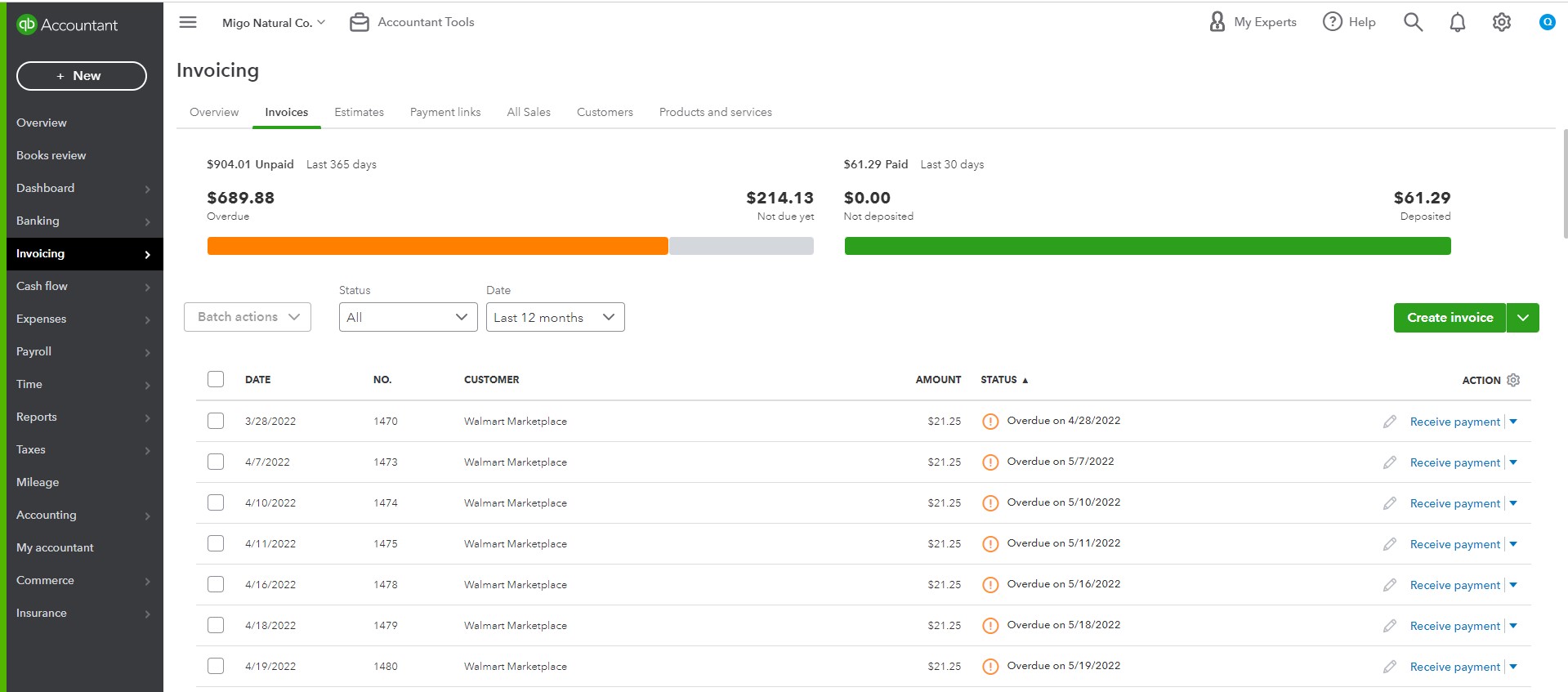This screenshot has width=1568, height=692.
Task: Click overdue warning icon for invoice 1473
Action: coord(989,462)
